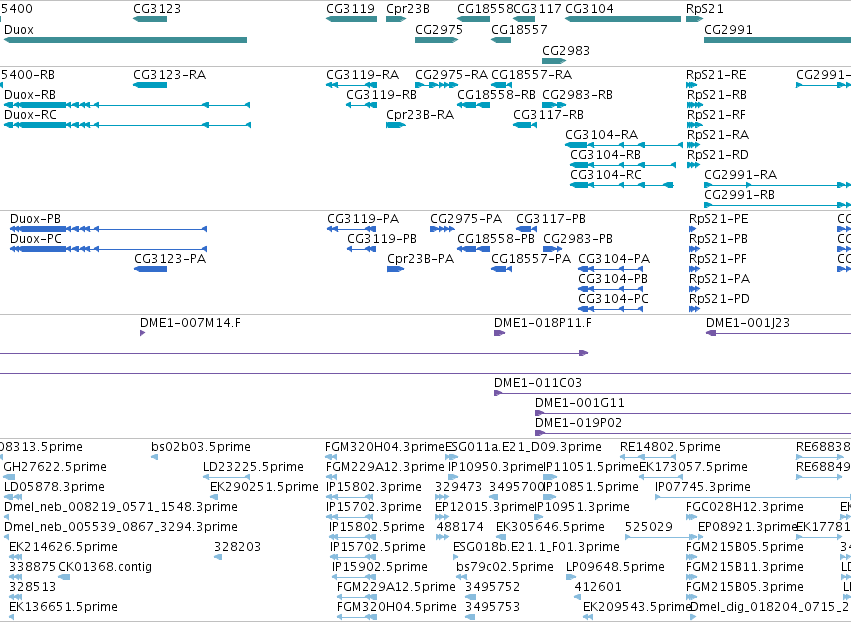This screenshot has height=622, width=851.
Task: Select protein CG18558-PB
Action: (x=496, y=239)
